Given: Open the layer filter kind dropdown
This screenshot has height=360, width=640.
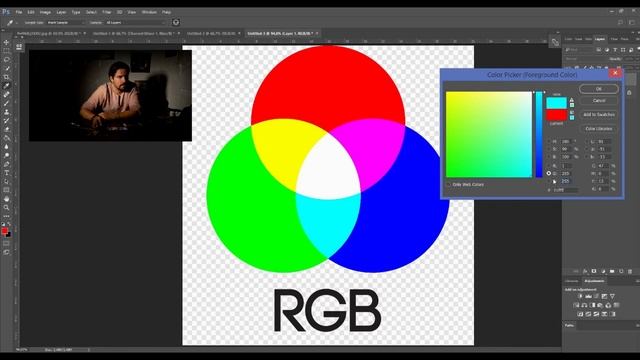Looking at the screenshot, I should 580,50.
